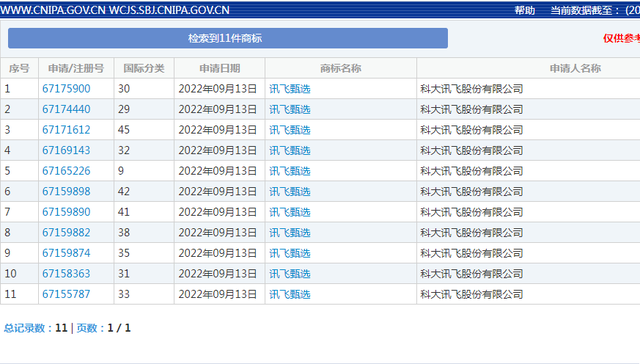Image resolution: width=640 pixels, height=364 pixels.
Task: Open 讯飞甄选 trademark in row 11
Action: point(290,294)
